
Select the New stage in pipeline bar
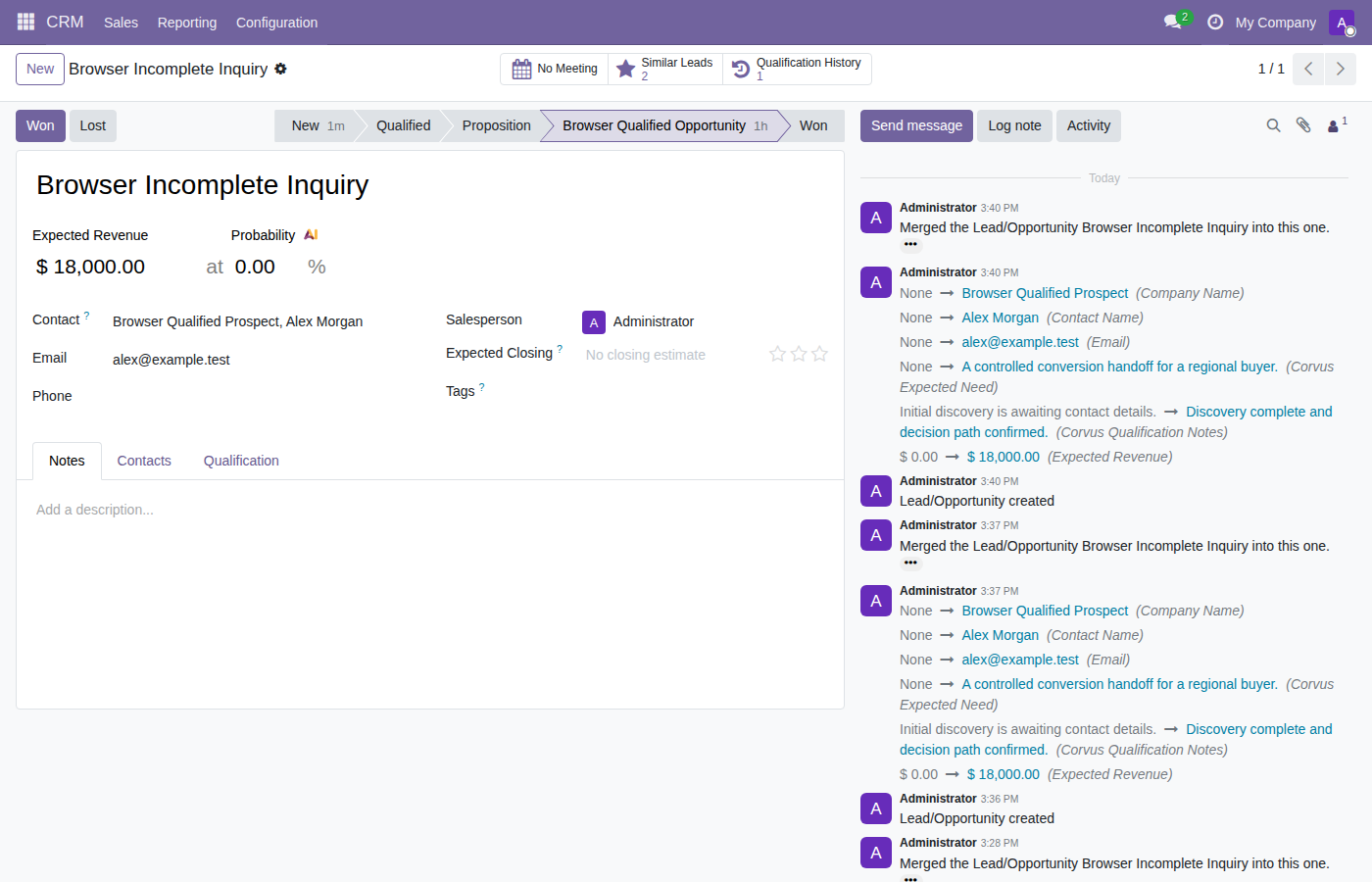(318, 125)
